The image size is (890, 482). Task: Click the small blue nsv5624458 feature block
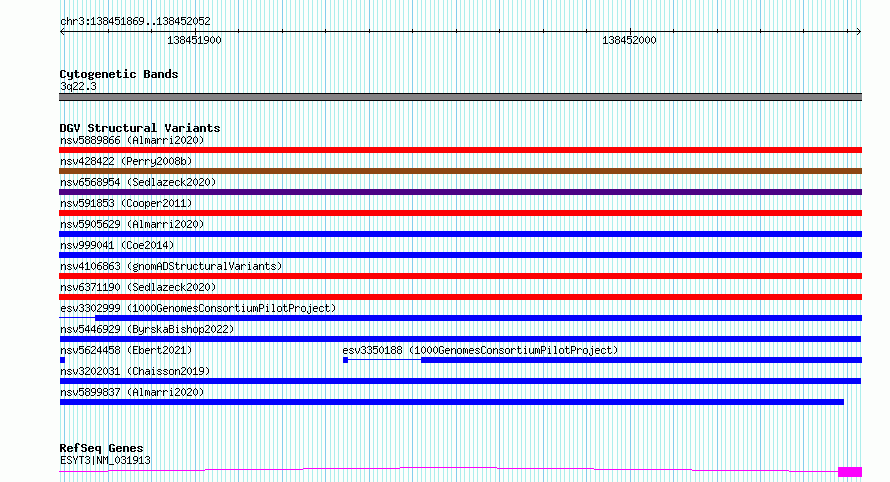(x=62, y=360)
